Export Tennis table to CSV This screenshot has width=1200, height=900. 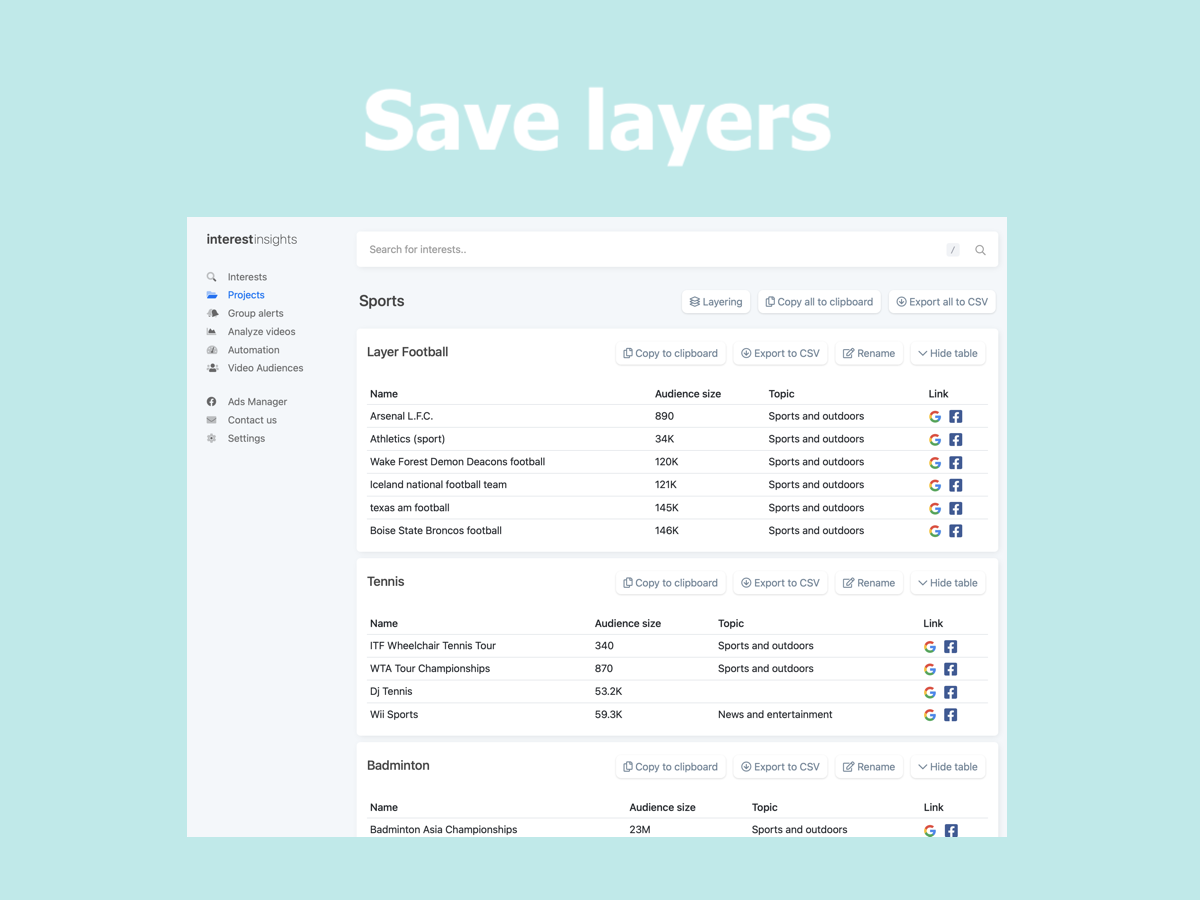coord(780,583)
